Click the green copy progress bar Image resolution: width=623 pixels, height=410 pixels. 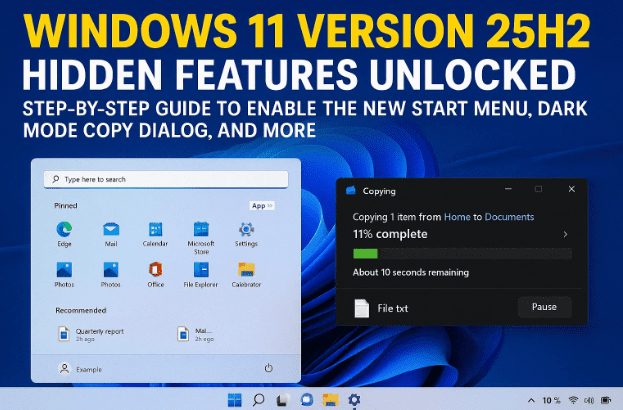[x=365, y=253]
